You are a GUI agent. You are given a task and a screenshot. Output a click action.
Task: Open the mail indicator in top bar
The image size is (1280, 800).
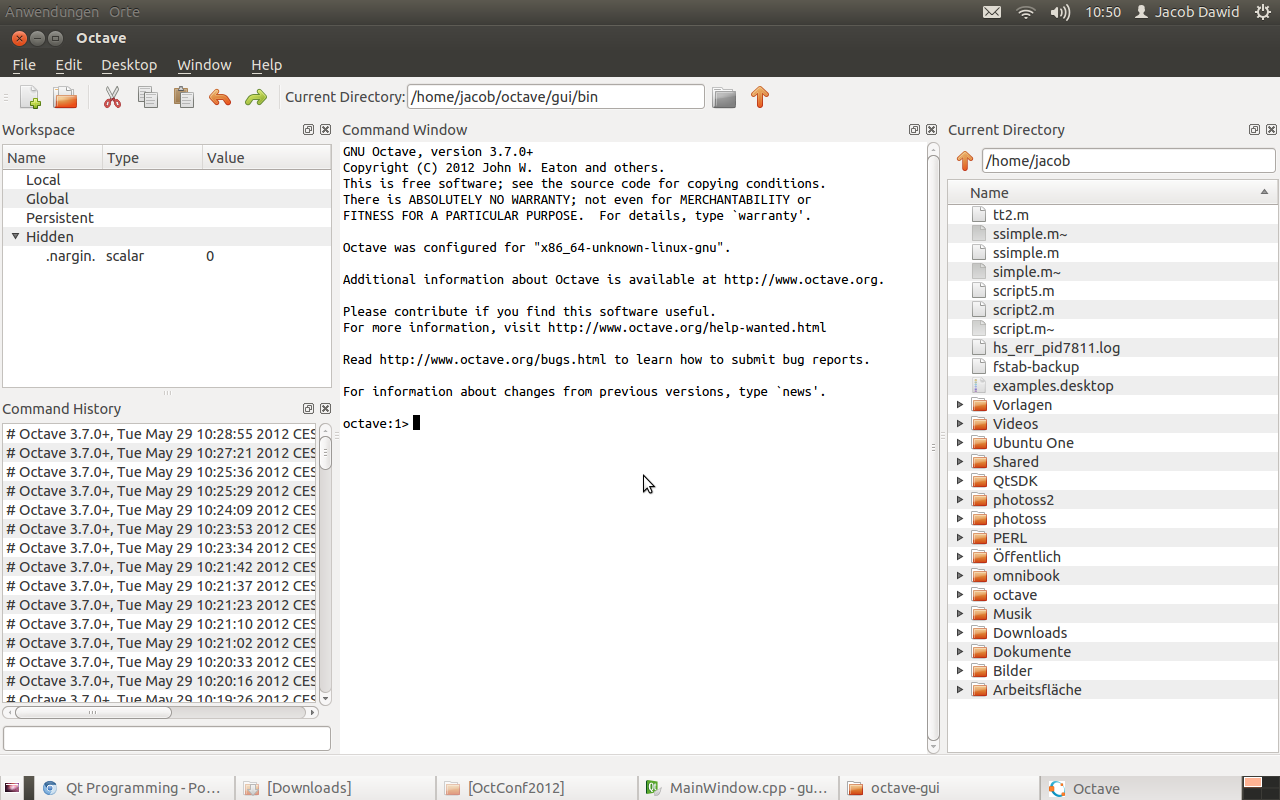pyautogui.click(x=991, y=12)
